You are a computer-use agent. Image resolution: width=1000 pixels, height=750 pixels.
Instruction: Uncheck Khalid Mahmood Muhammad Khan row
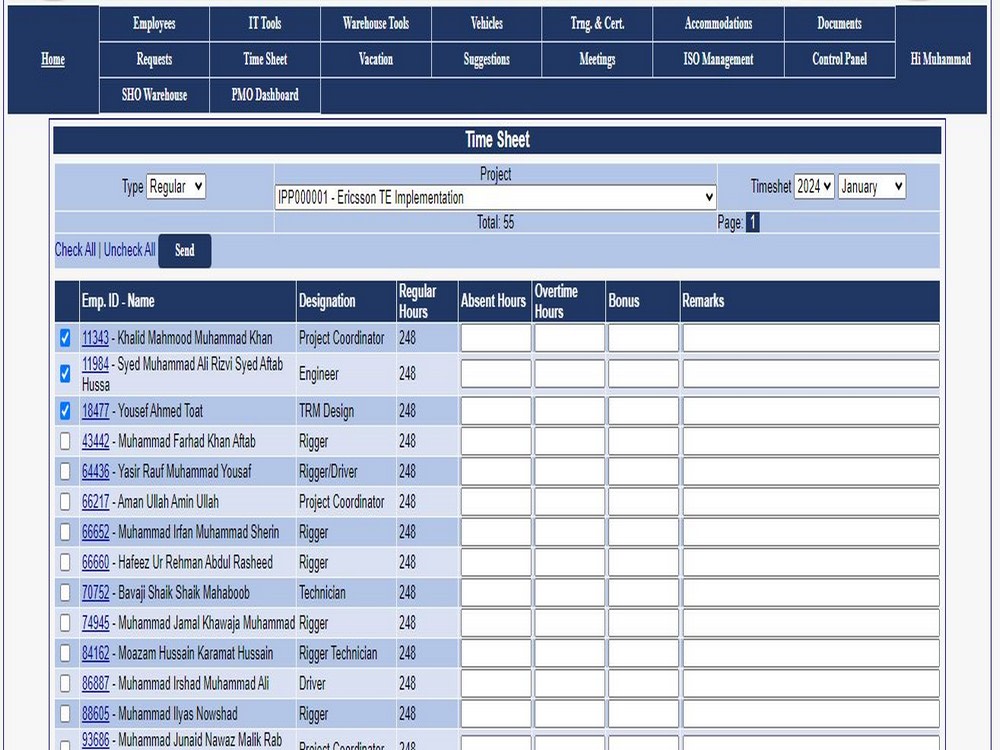pos(65,338)
